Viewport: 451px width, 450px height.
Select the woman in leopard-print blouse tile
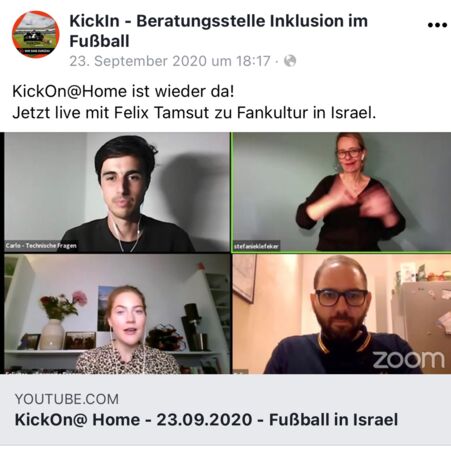(x=117, y=314)
